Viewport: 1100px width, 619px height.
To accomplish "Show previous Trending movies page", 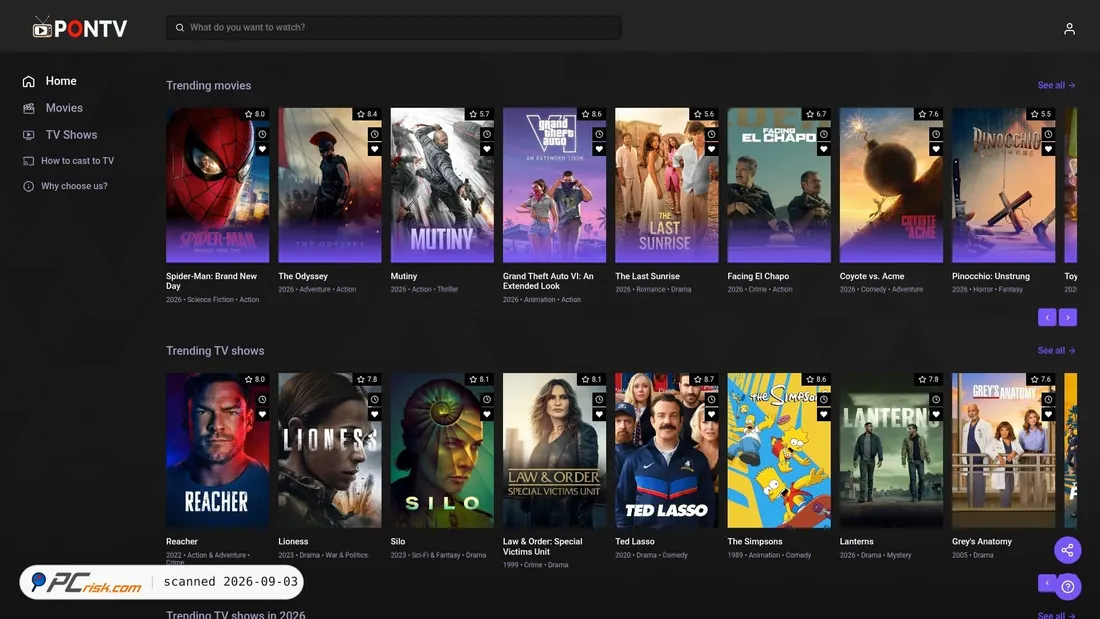I will 1047,317.
